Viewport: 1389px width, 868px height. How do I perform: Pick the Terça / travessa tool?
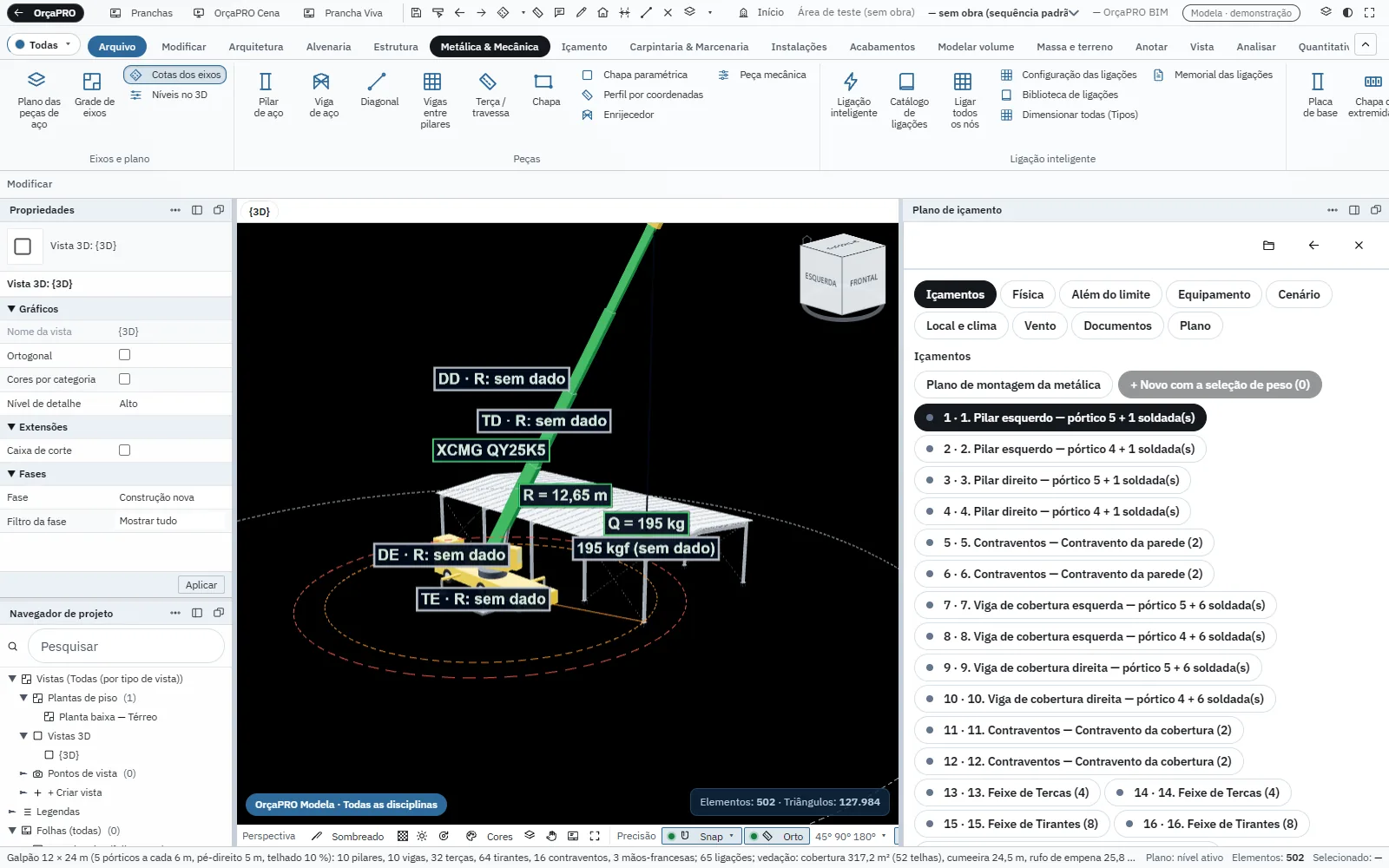coord(490,94)
